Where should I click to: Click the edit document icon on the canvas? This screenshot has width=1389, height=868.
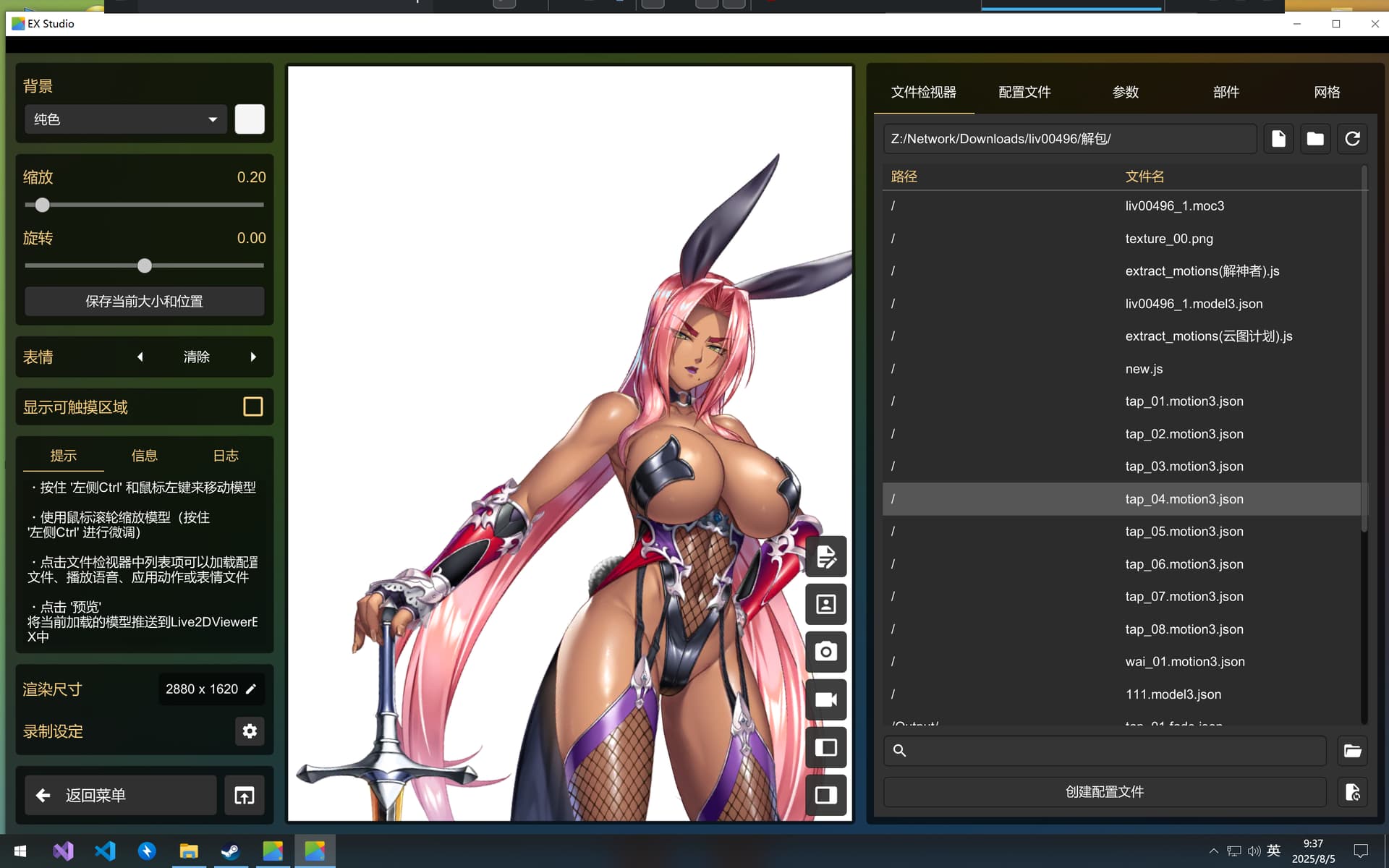(825, 557)
